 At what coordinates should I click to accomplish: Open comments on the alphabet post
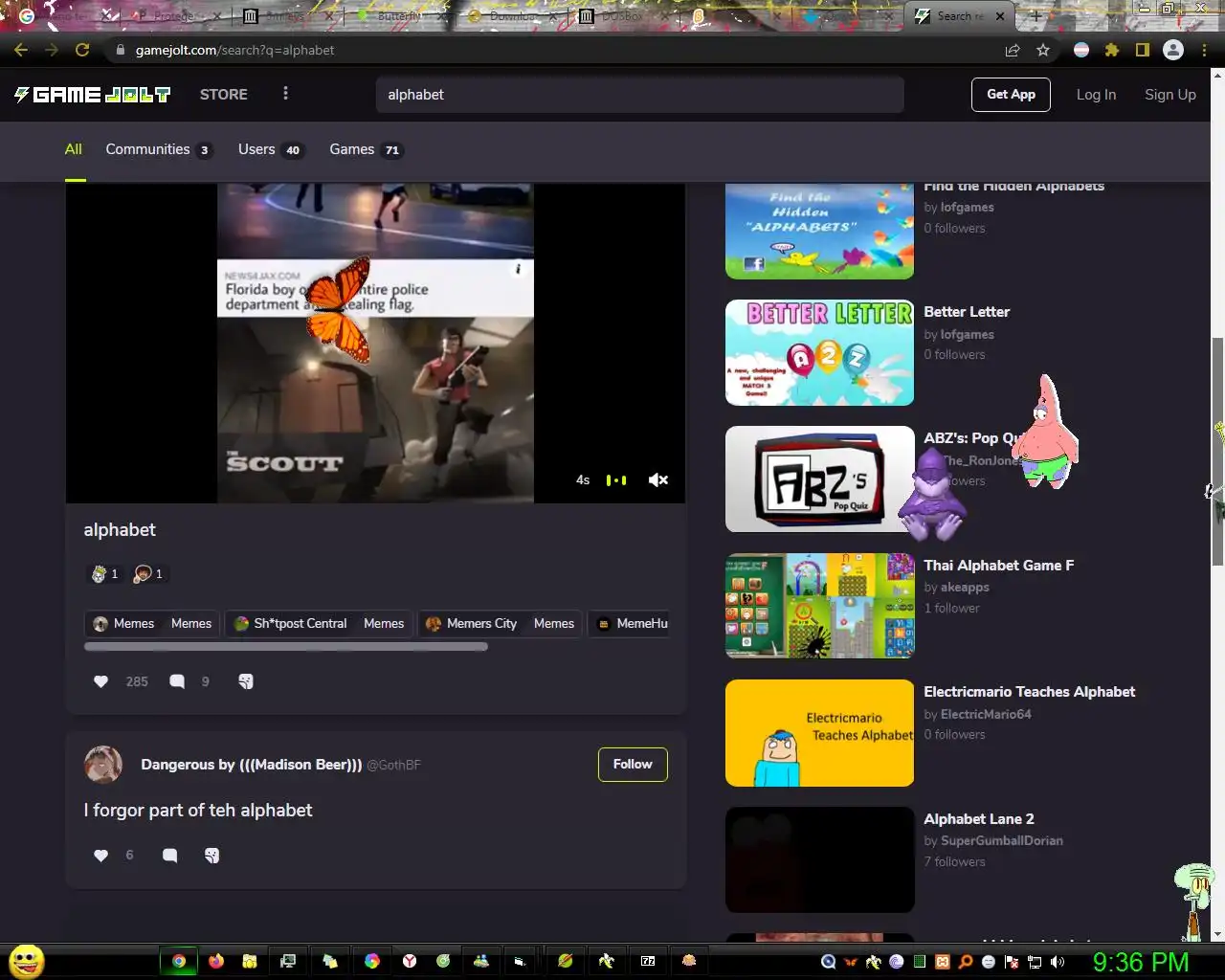(x=177, y=681)
